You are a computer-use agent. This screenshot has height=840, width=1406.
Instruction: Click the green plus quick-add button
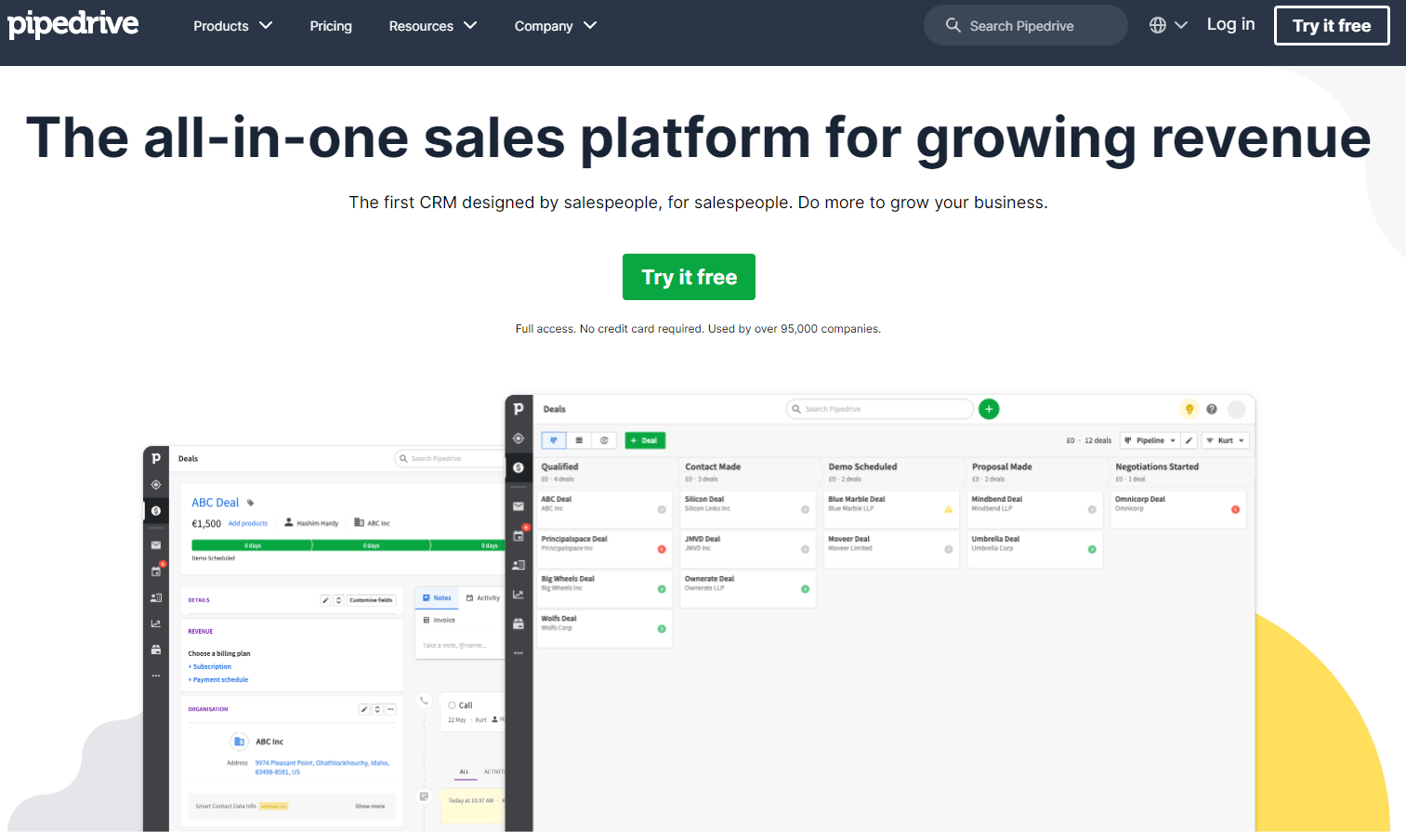(989, 409)
